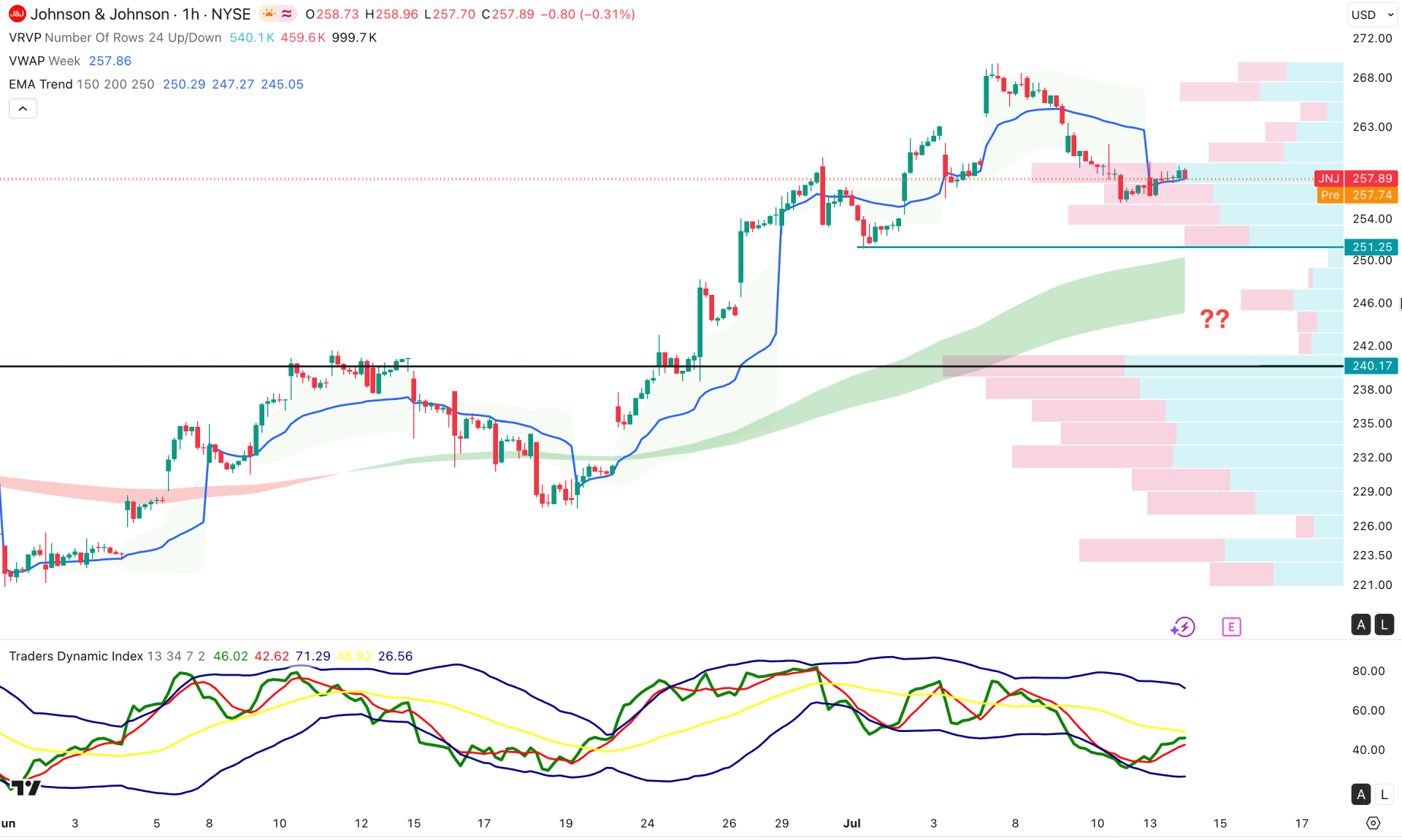Click the 268.00 price scale label
Viewport: 1402px width, 840px height.
tap(1372, 77)
